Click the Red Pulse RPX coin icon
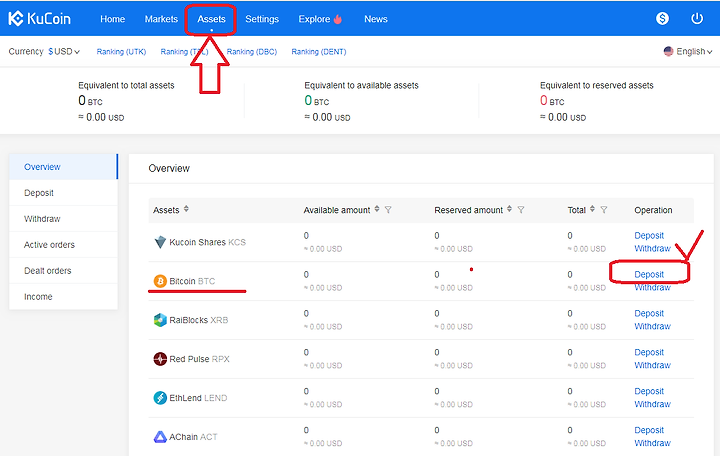720x456 pixels. tap(160, 359)
